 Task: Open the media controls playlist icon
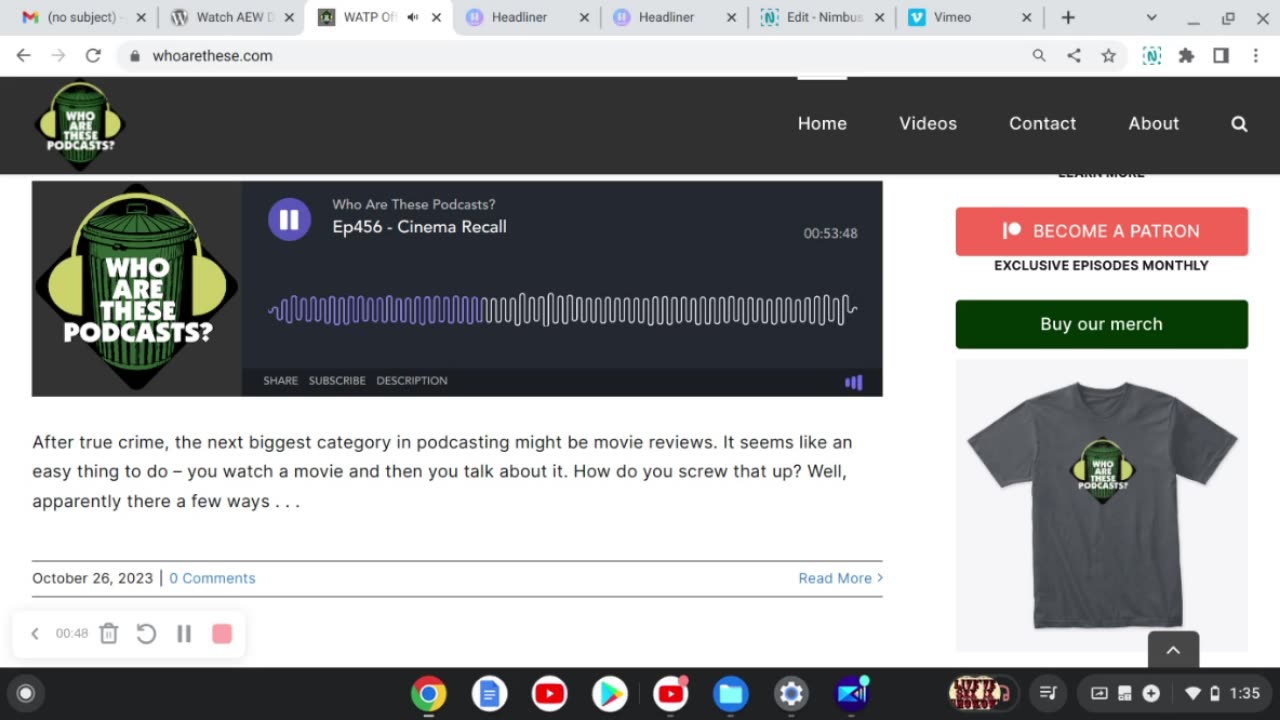(1048, 693)
